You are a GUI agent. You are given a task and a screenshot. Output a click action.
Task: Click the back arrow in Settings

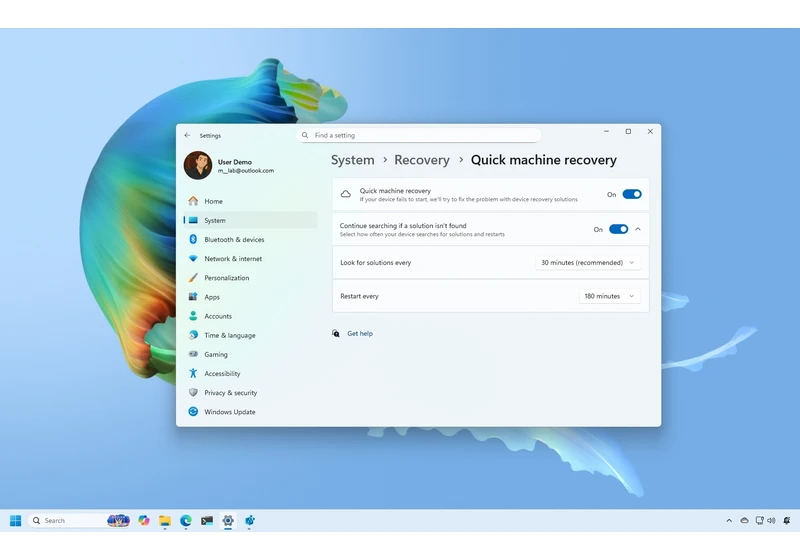pyautogui.click(x=187, y=135)
